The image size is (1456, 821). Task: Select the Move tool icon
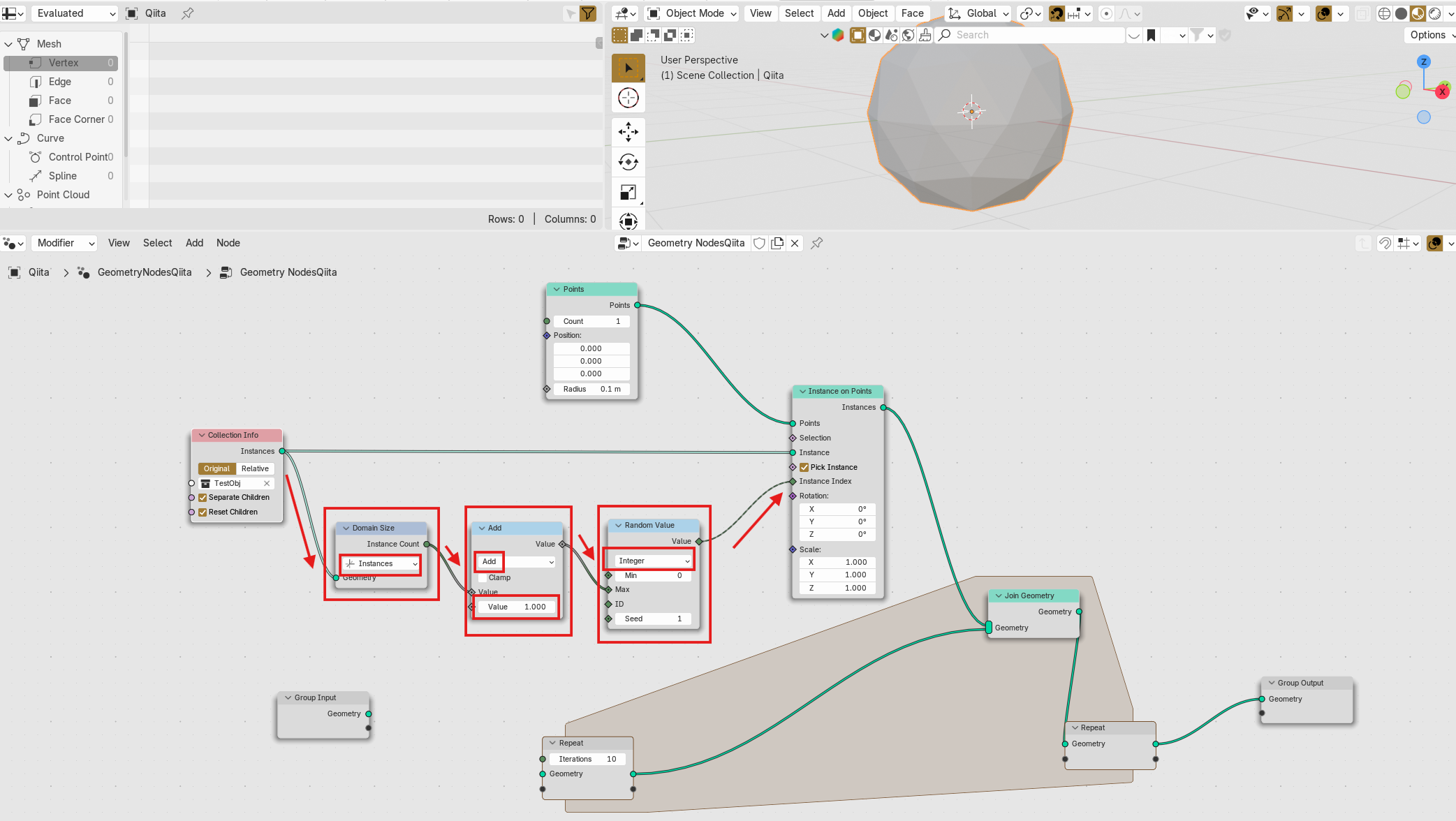628,131
